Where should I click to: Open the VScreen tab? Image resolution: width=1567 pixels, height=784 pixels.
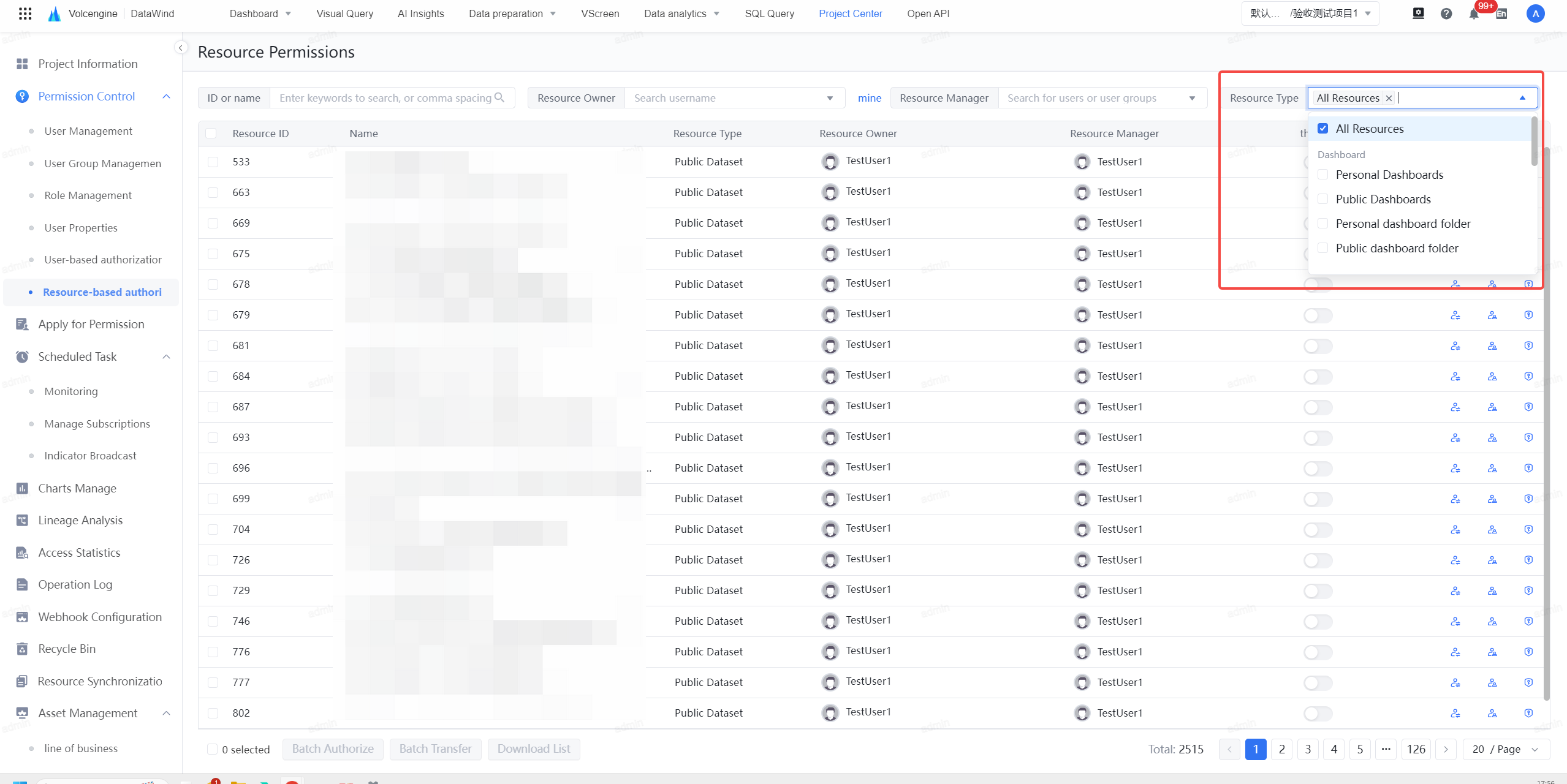(x=600, y=13)
